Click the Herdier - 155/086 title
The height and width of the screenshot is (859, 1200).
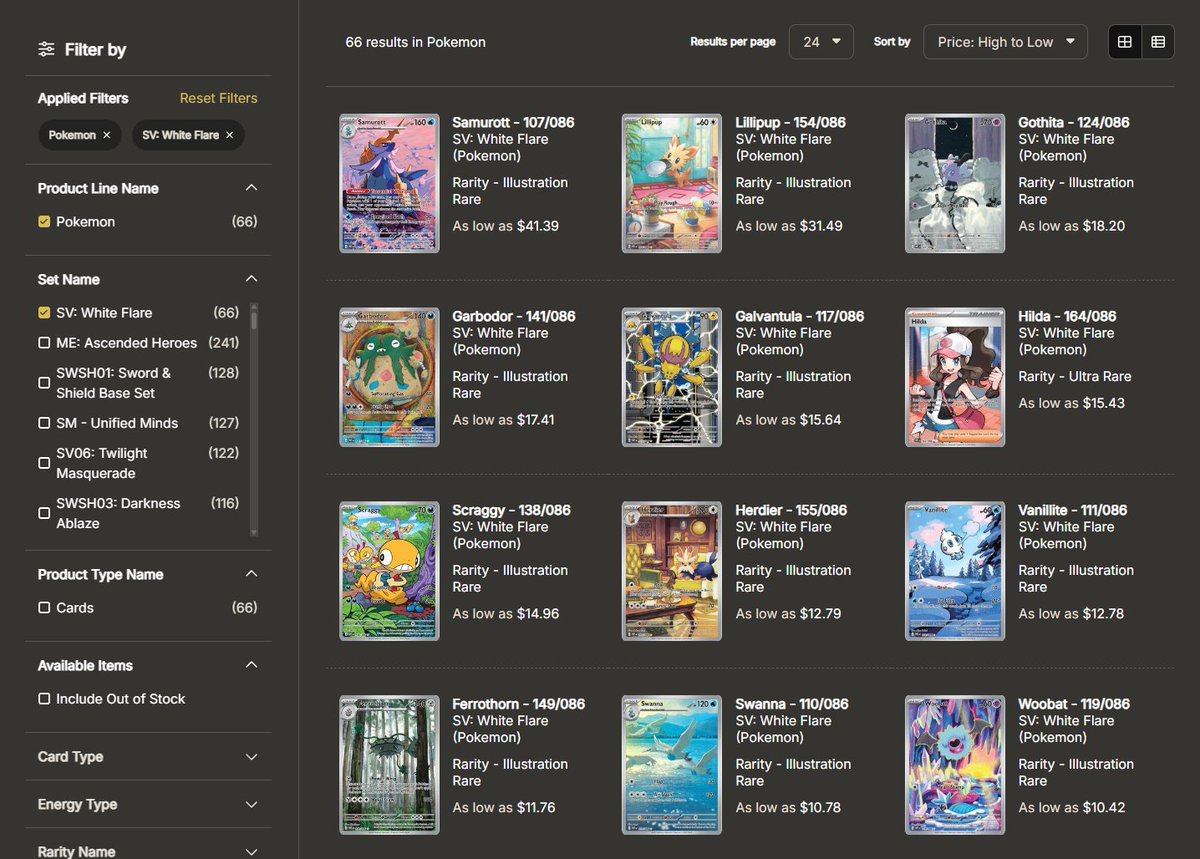tap(791, 510)
